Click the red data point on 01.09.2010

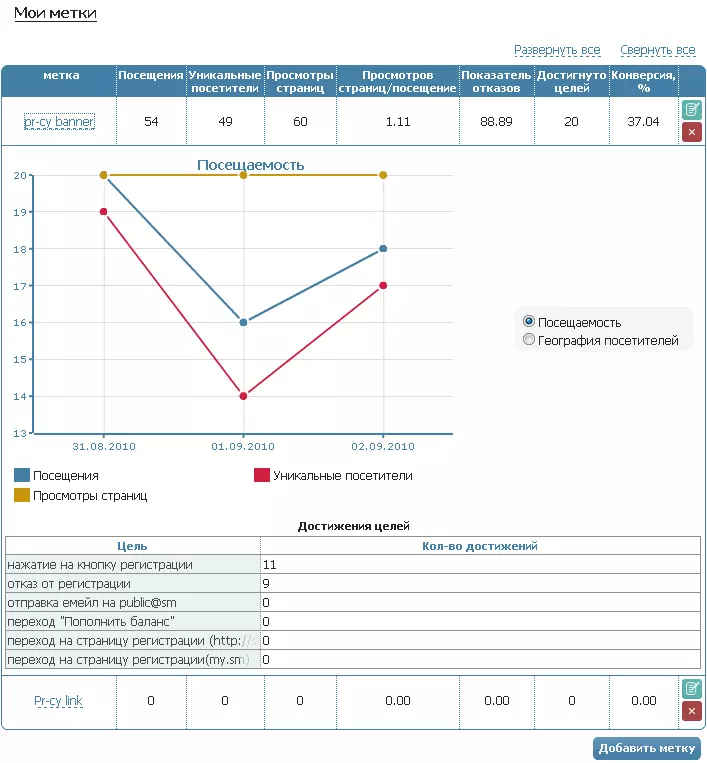pos(243,396)
